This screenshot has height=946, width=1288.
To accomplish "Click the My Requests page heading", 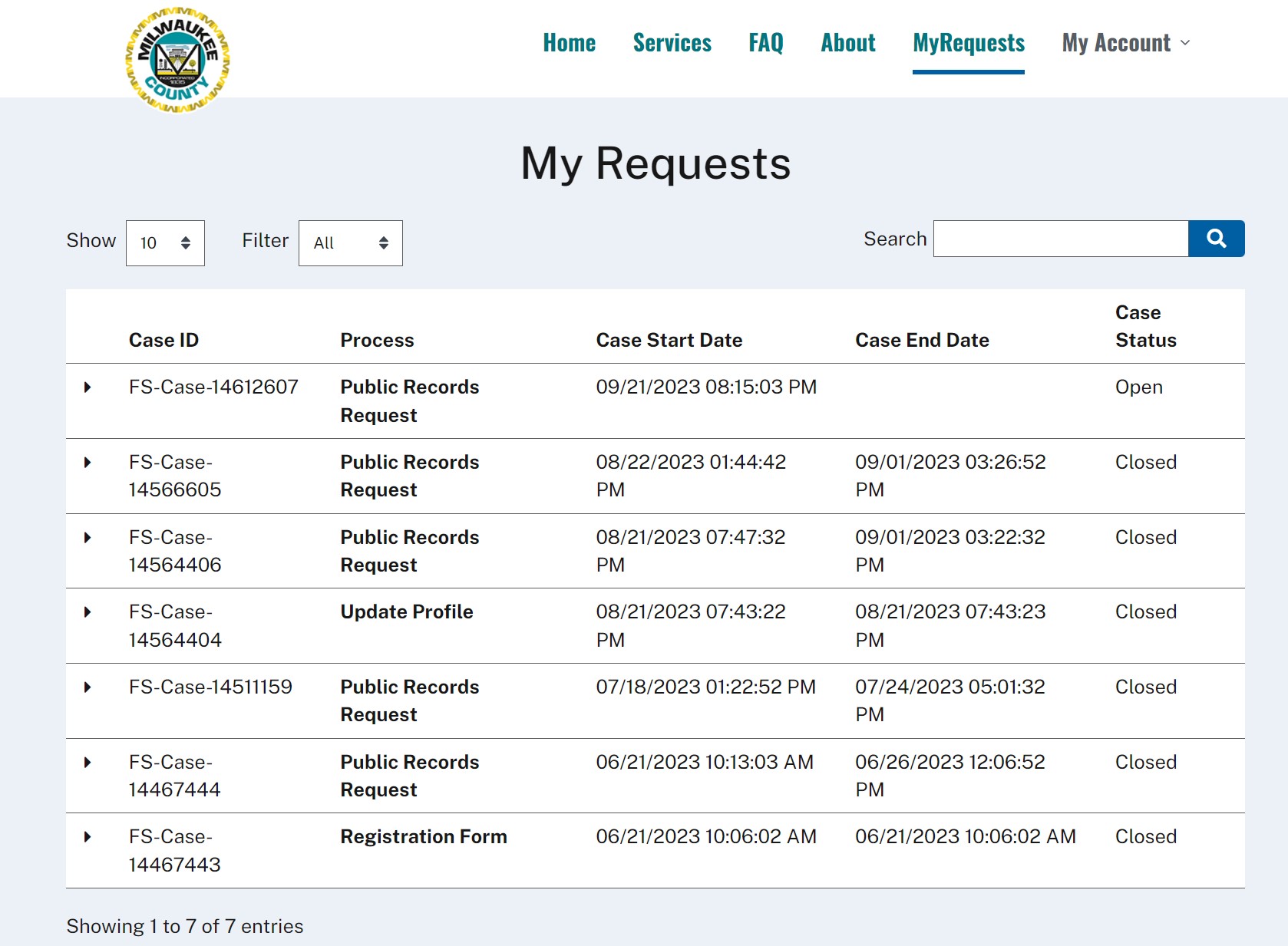I will (x=656, y=163).
